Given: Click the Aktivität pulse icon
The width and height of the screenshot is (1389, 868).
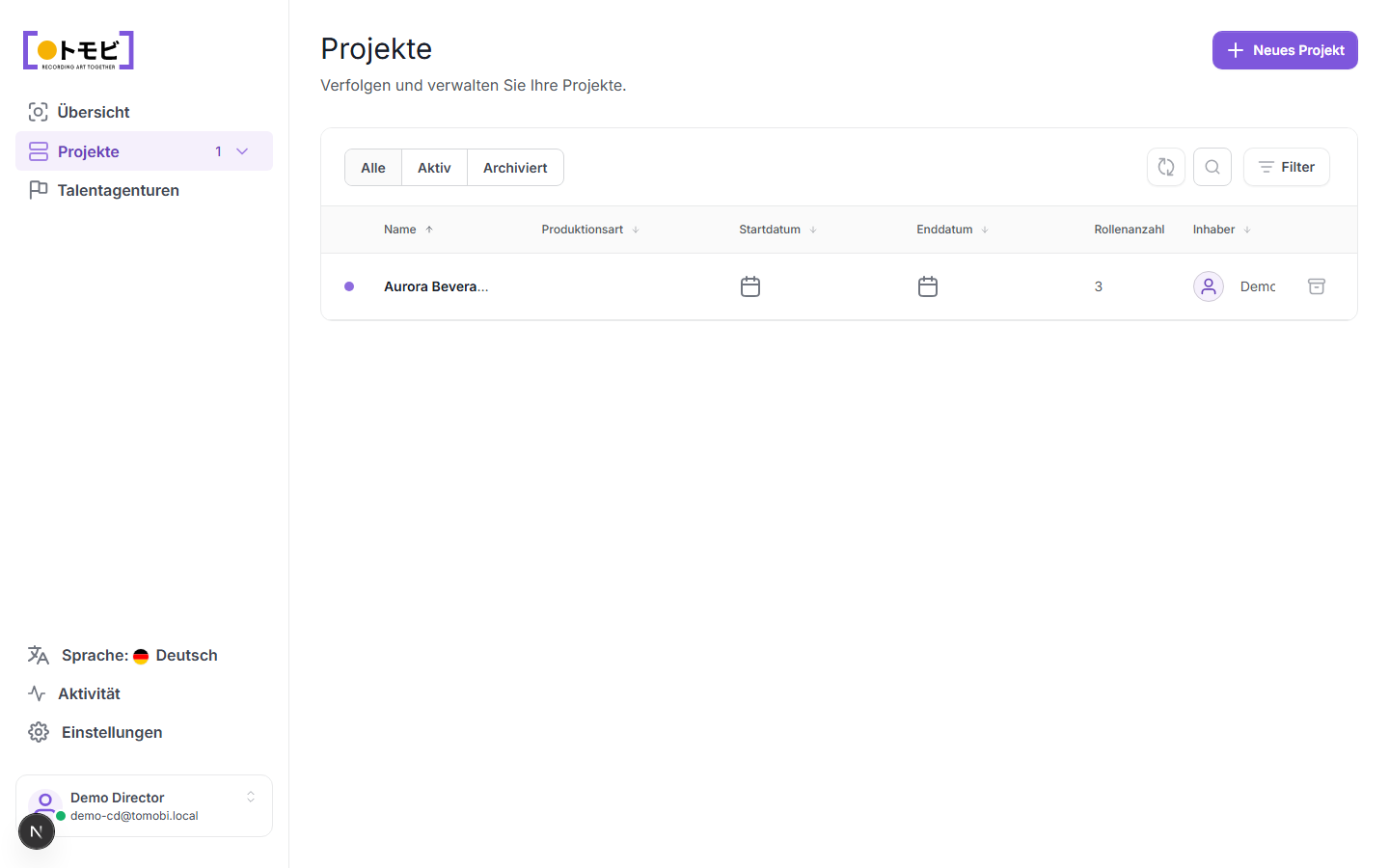Looking at the screenshot, I should tap(38, 693).
